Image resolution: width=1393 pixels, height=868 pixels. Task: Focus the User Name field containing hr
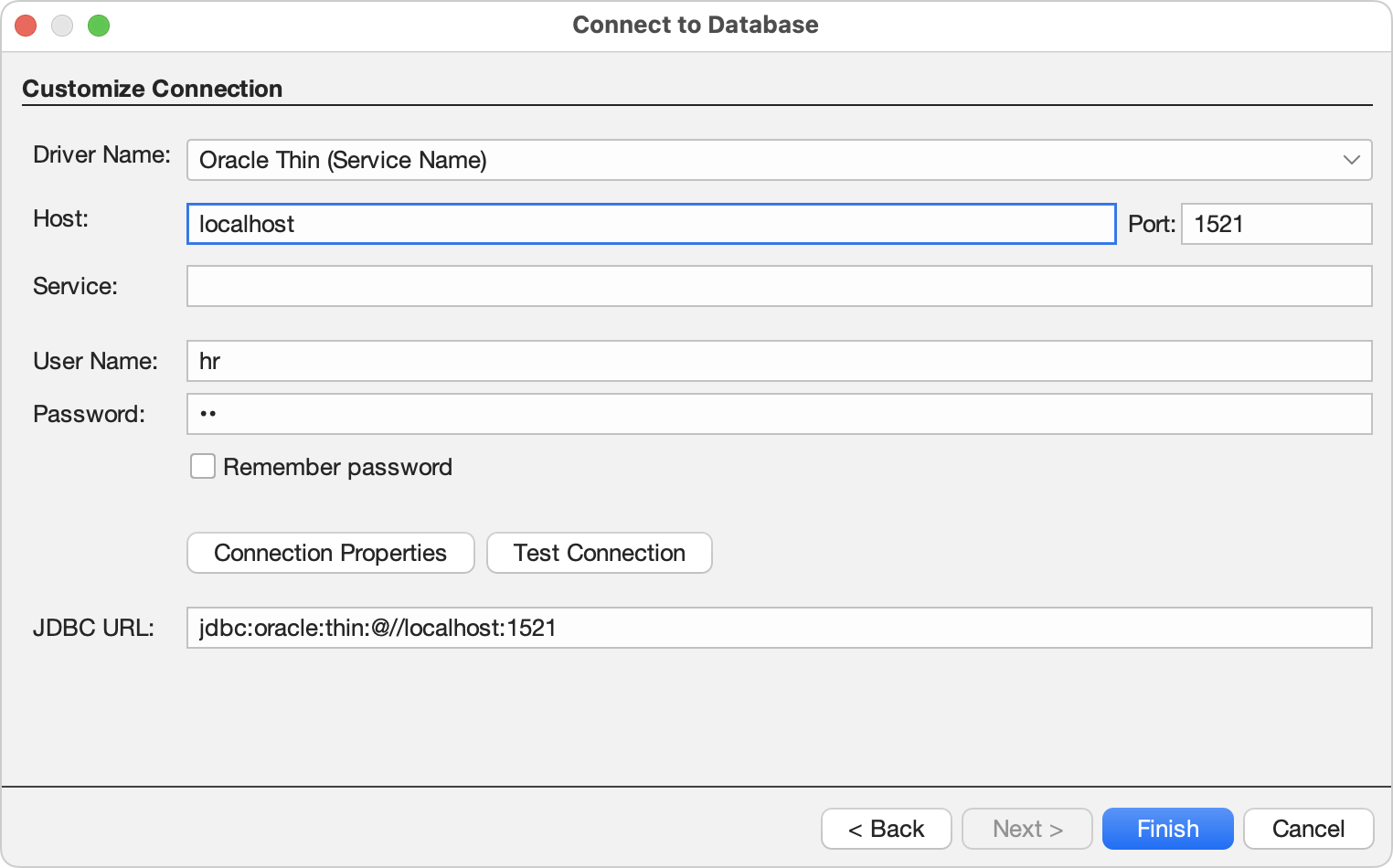pos(777,360)
